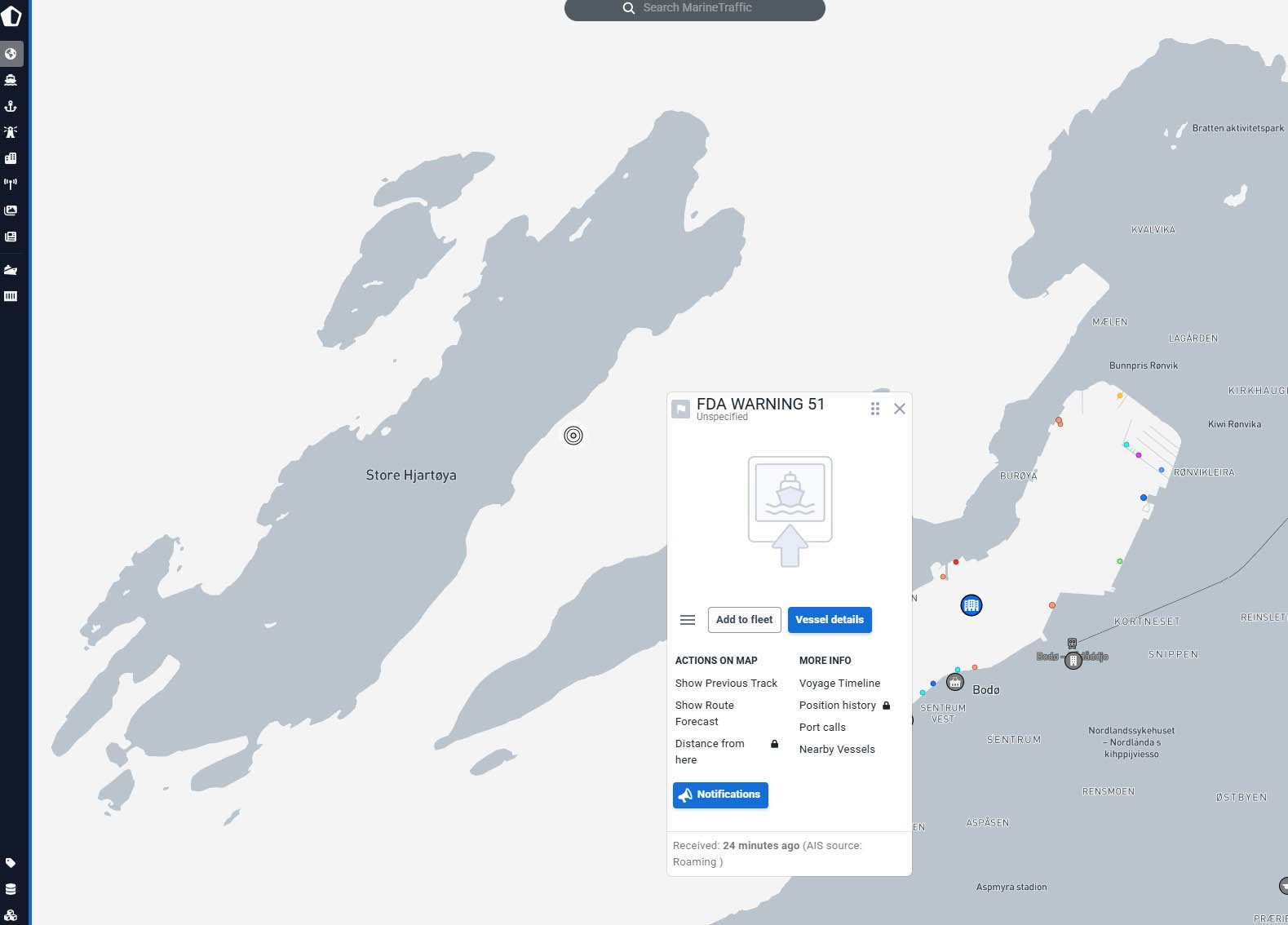Open the Ports anchor icon in sidebar
The height and width of the screenshot is (925, 1288).
point(11,106)
